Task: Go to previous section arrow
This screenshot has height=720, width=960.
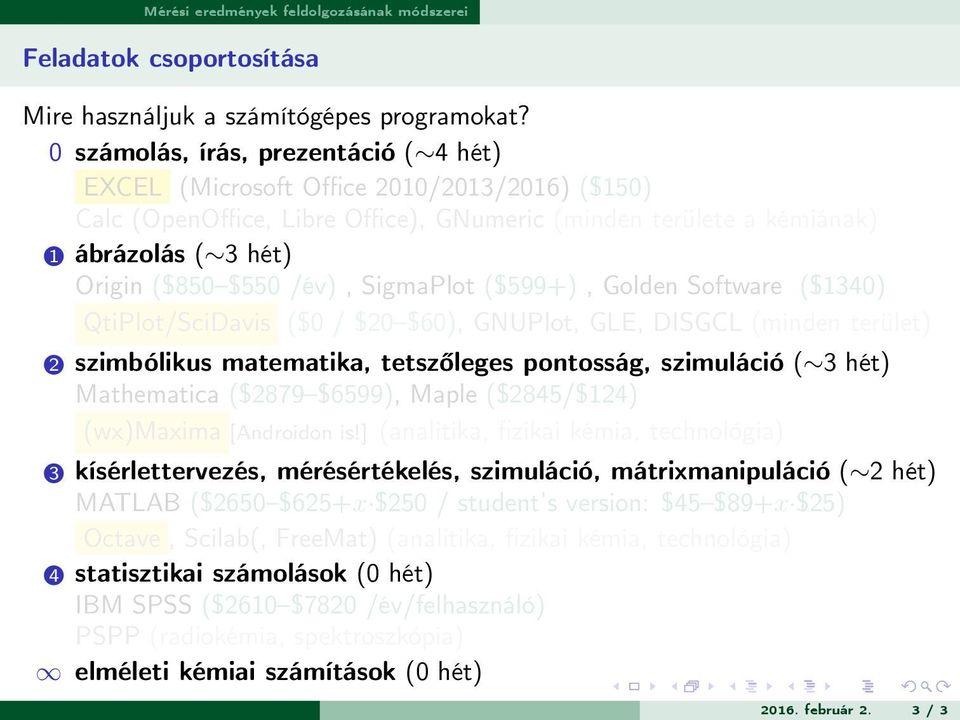Action: pos(791,686)
